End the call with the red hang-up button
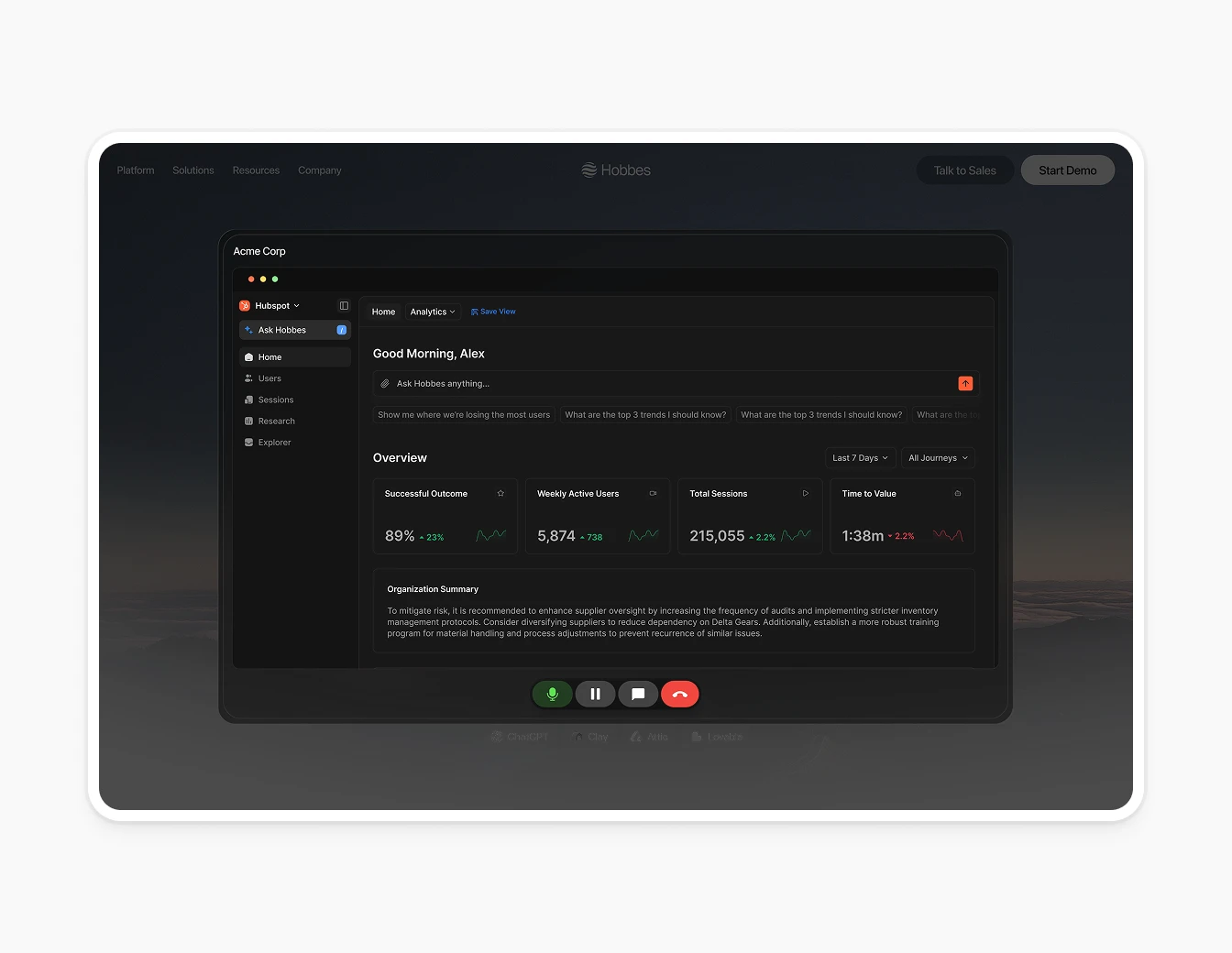 pos(679,694)
